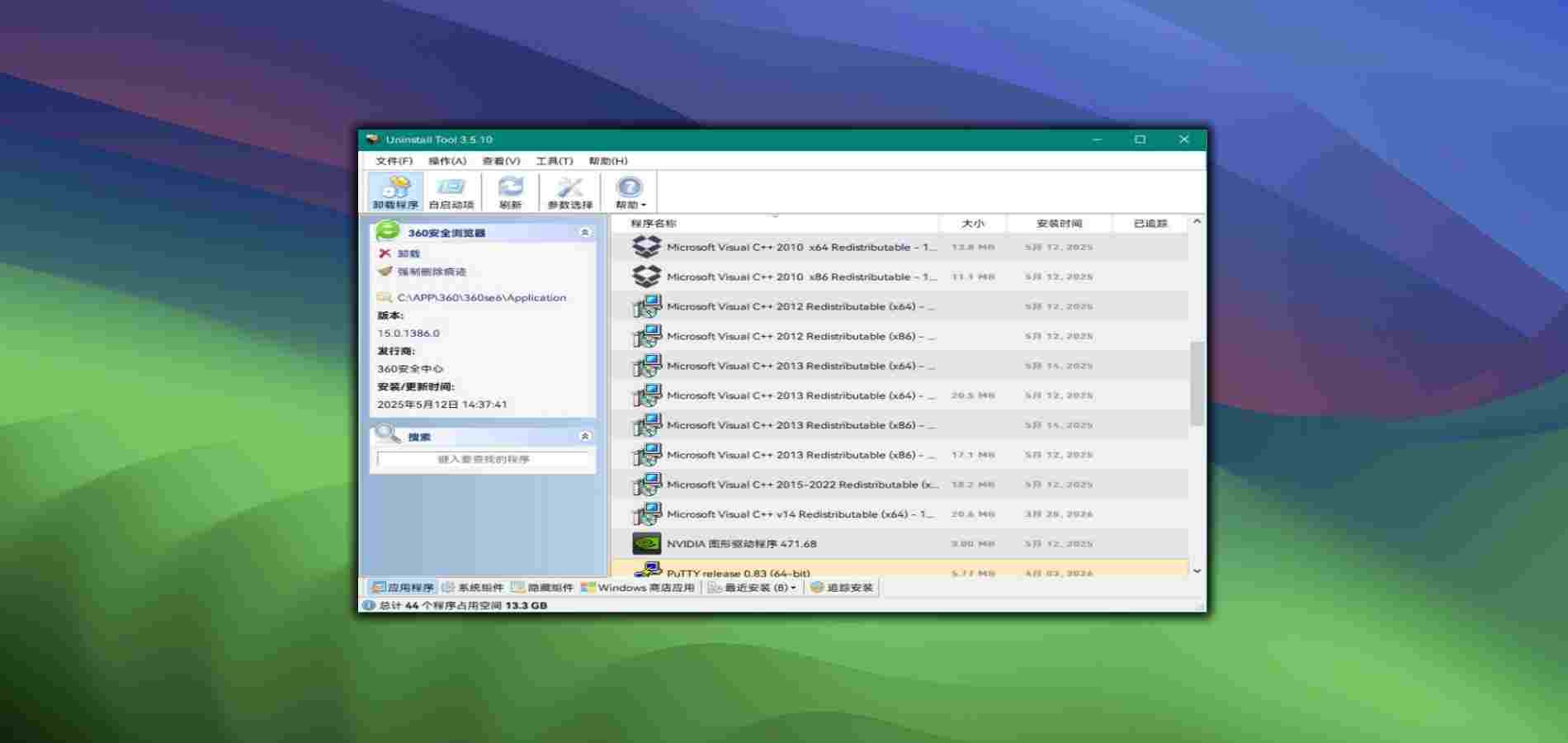Open the C:\APP\360\360se6\Application folder link
Screen dimensions: 1568x743
pos(481,297)
